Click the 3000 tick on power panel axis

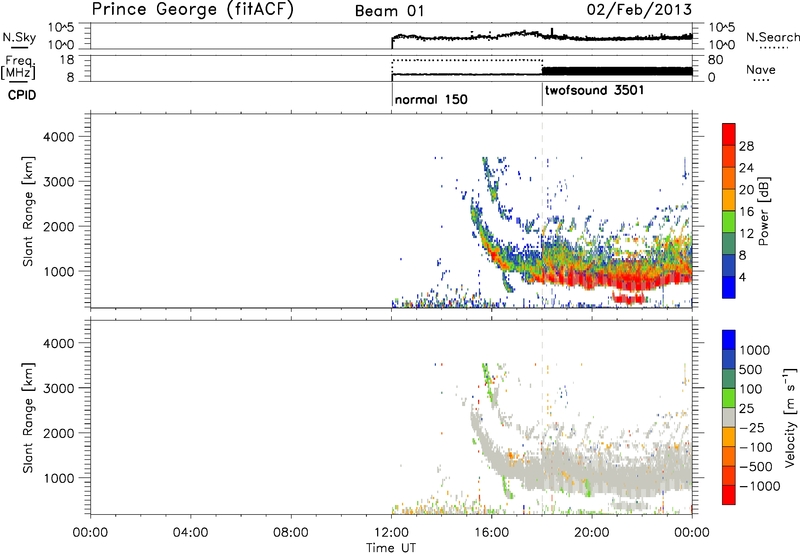point(59,182)
